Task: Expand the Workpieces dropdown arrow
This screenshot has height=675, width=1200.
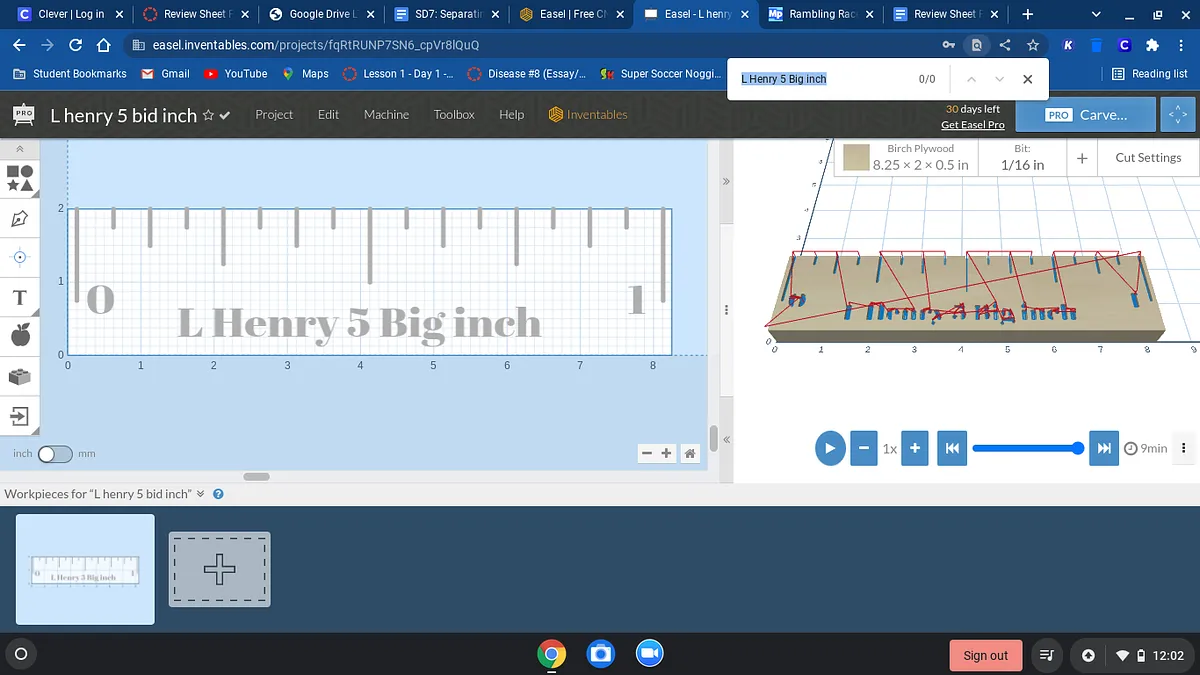Action: [x=200, y=494]
